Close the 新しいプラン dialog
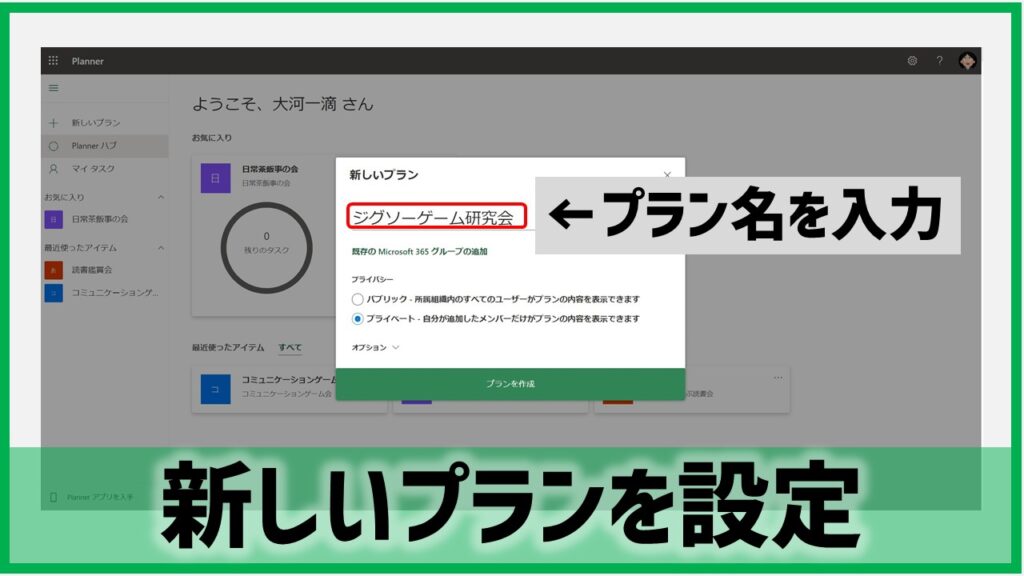Image resolution: width=1024 pixels, height=576 pixels. (667, 175)
